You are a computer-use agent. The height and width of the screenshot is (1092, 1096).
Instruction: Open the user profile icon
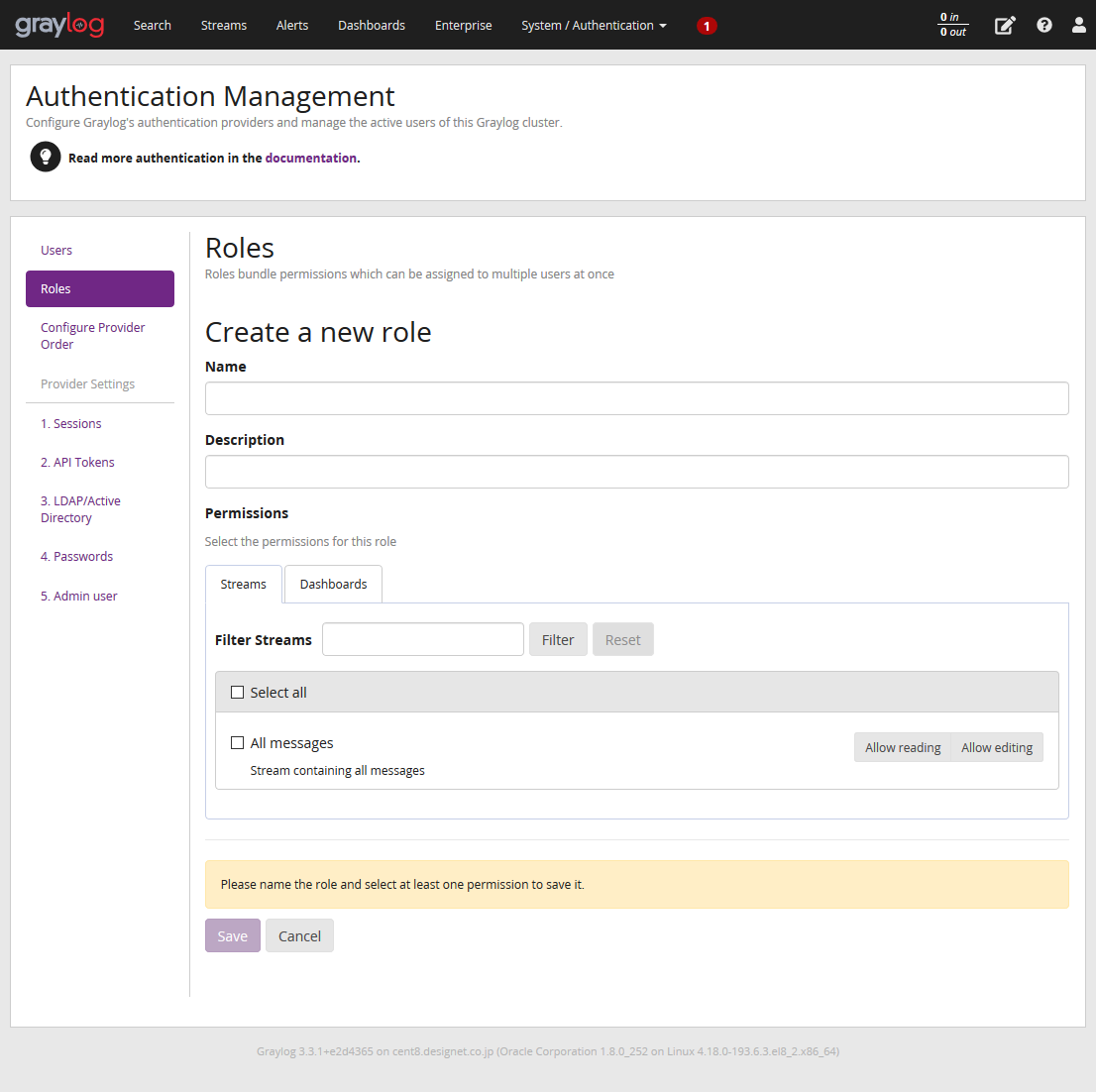point(1078,25)
